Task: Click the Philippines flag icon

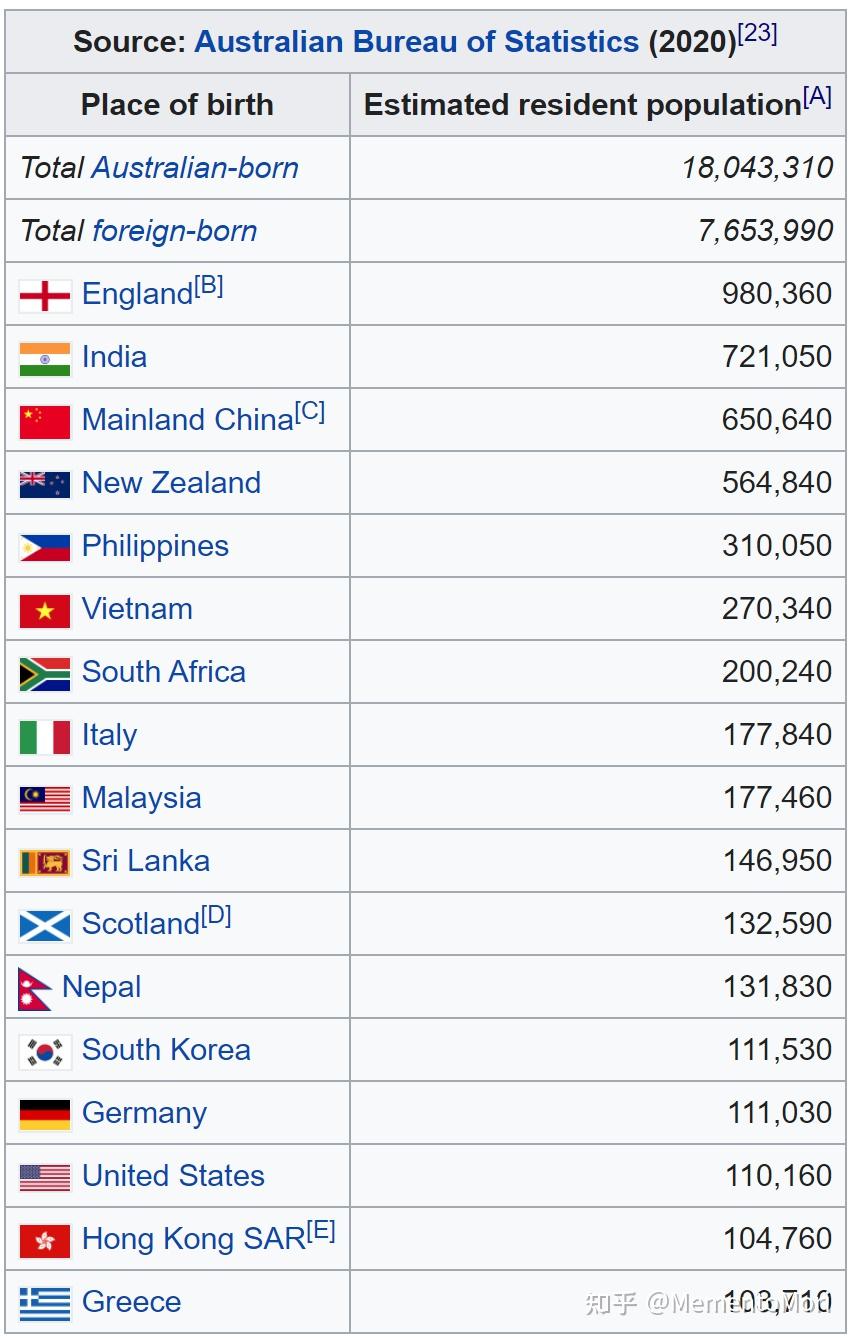Action: click(x=45, y=548)
